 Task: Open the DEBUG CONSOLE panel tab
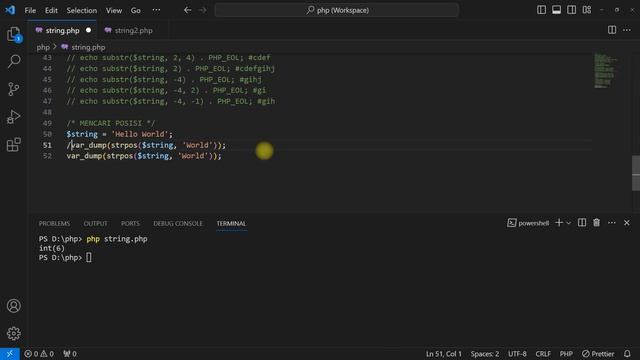pyautogui.click(x=178, y=224)
